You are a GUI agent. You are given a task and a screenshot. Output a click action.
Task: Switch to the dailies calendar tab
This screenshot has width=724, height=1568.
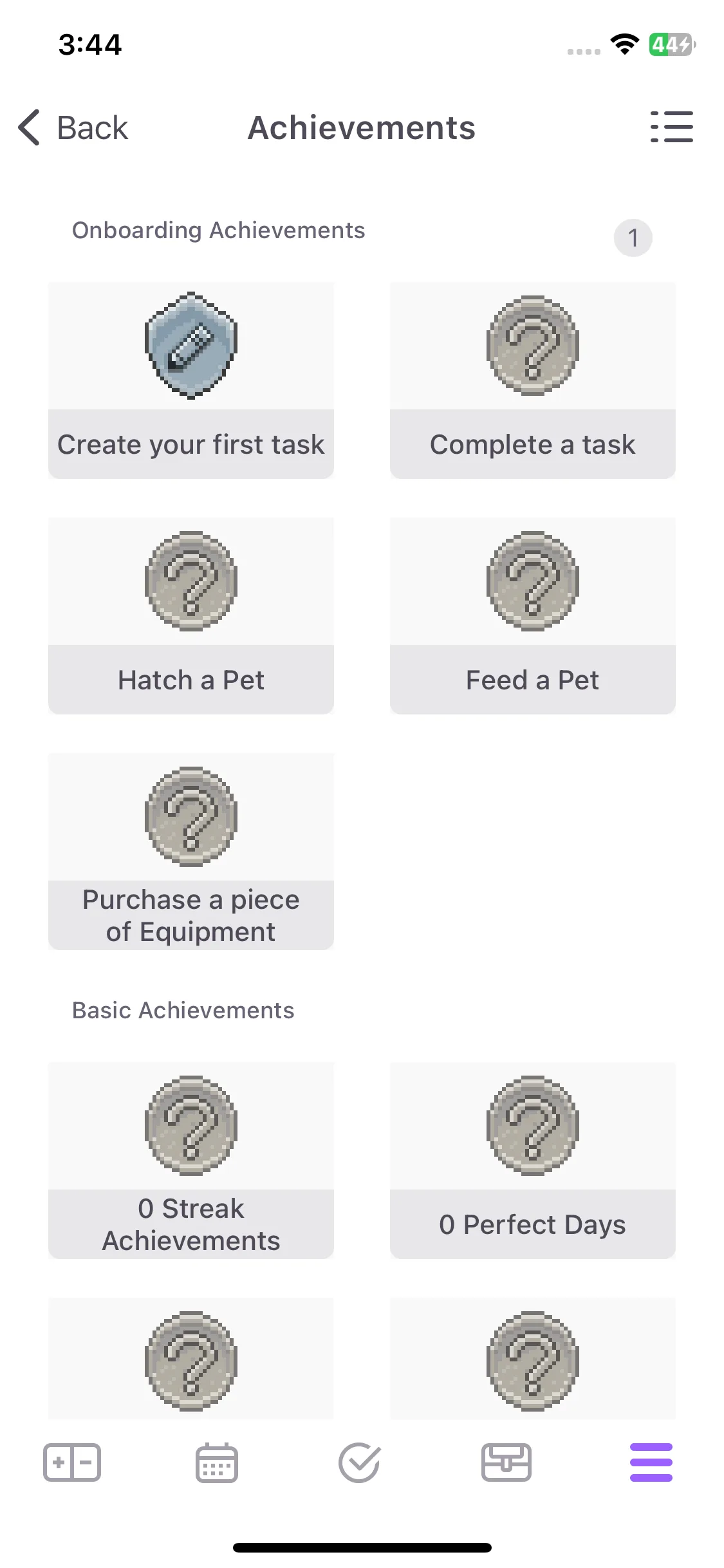[x=217, y=1462]
